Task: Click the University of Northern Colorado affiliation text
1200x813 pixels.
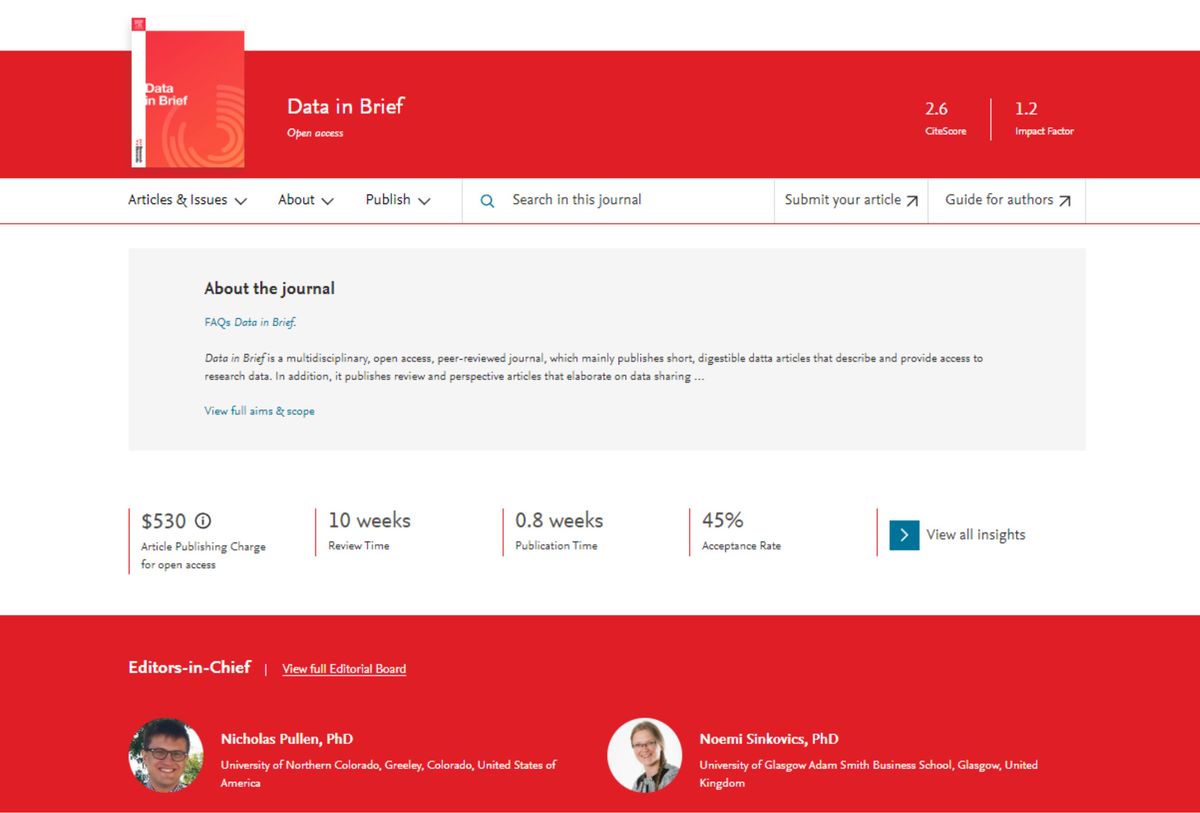Action: point(389,774)
